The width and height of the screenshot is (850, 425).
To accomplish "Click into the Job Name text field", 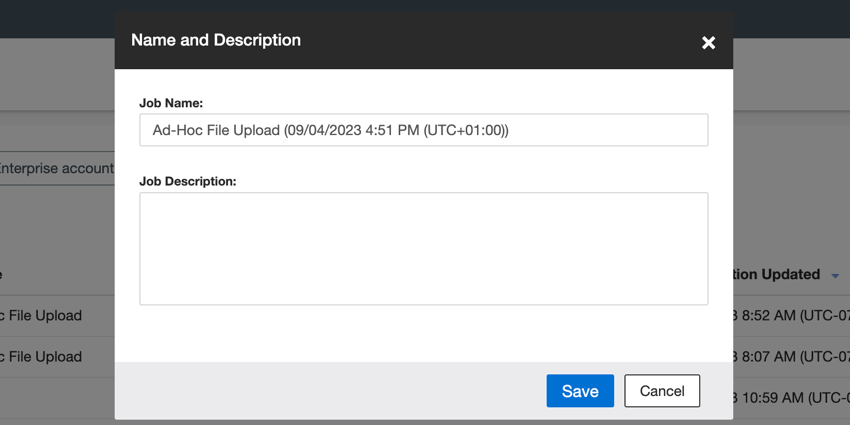I will [x=423, y=130].
